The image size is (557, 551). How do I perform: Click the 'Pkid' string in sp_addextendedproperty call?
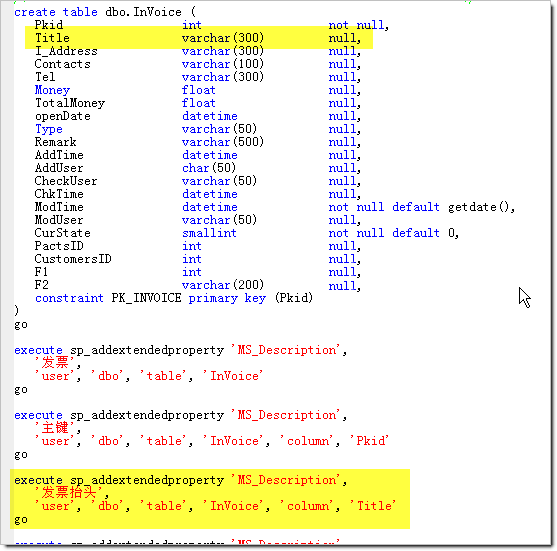point(369,441)
